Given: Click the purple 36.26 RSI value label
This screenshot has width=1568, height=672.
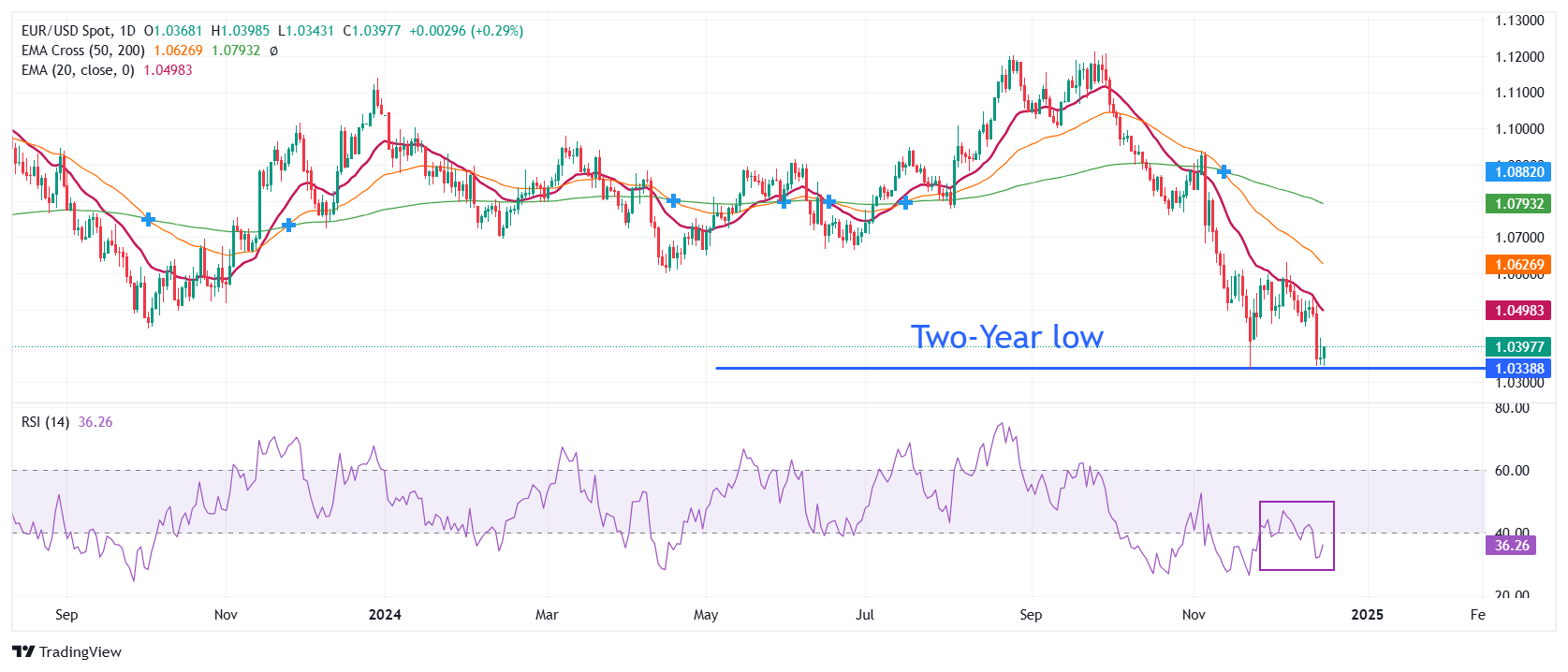Looking at the screenshot, I should 1510,546.
